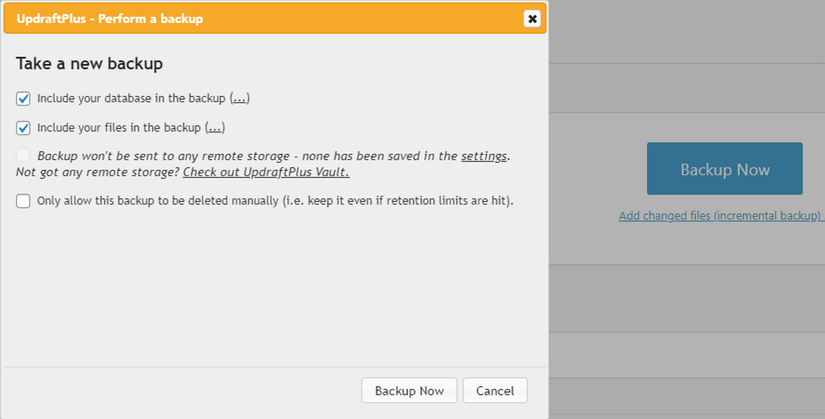Toggle disabled remote storage checkbox
825x419 pixels.
[x=23, y=155]
